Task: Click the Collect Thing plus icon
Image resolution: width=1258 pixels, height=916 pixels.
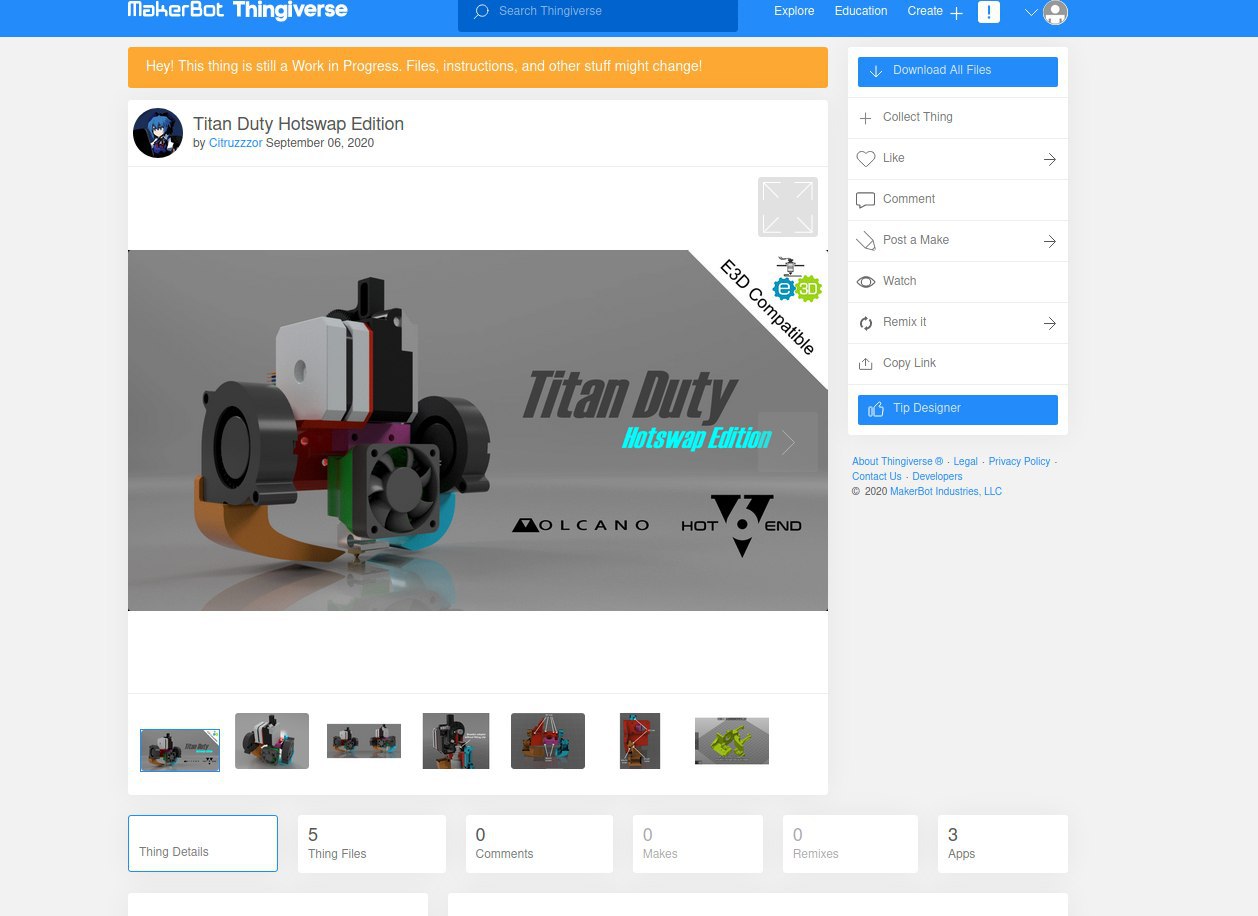Action: (x=866, y=118)
